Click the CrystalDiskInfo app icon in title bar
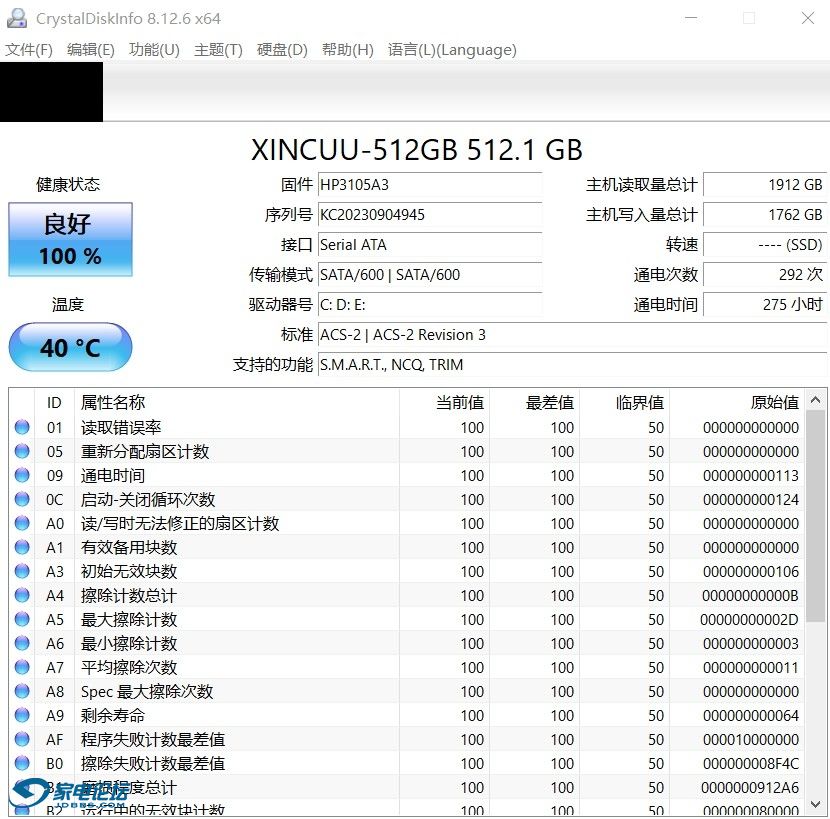830x819 pixels. tap(16, 19)
